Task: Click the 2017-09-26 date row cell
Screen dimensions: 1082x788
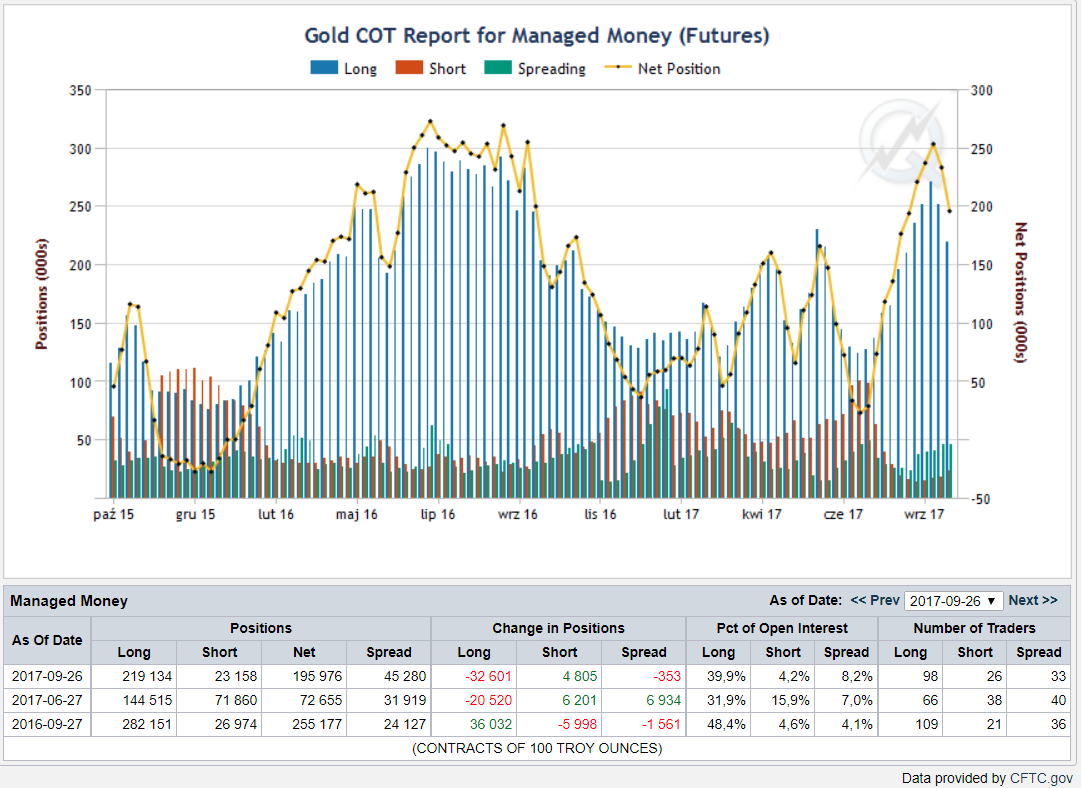Action: pyautogui.click(x=47, y=676)
